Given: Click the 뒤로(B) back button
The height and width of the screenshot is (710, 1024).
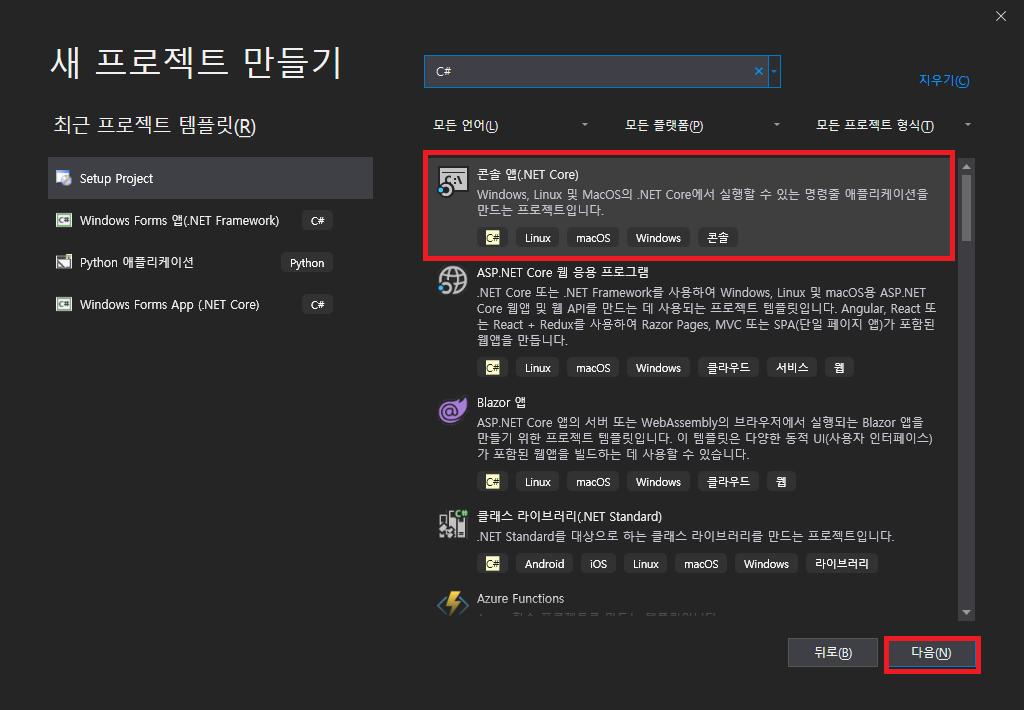Looking at the screenshot, I should [833, 653].
